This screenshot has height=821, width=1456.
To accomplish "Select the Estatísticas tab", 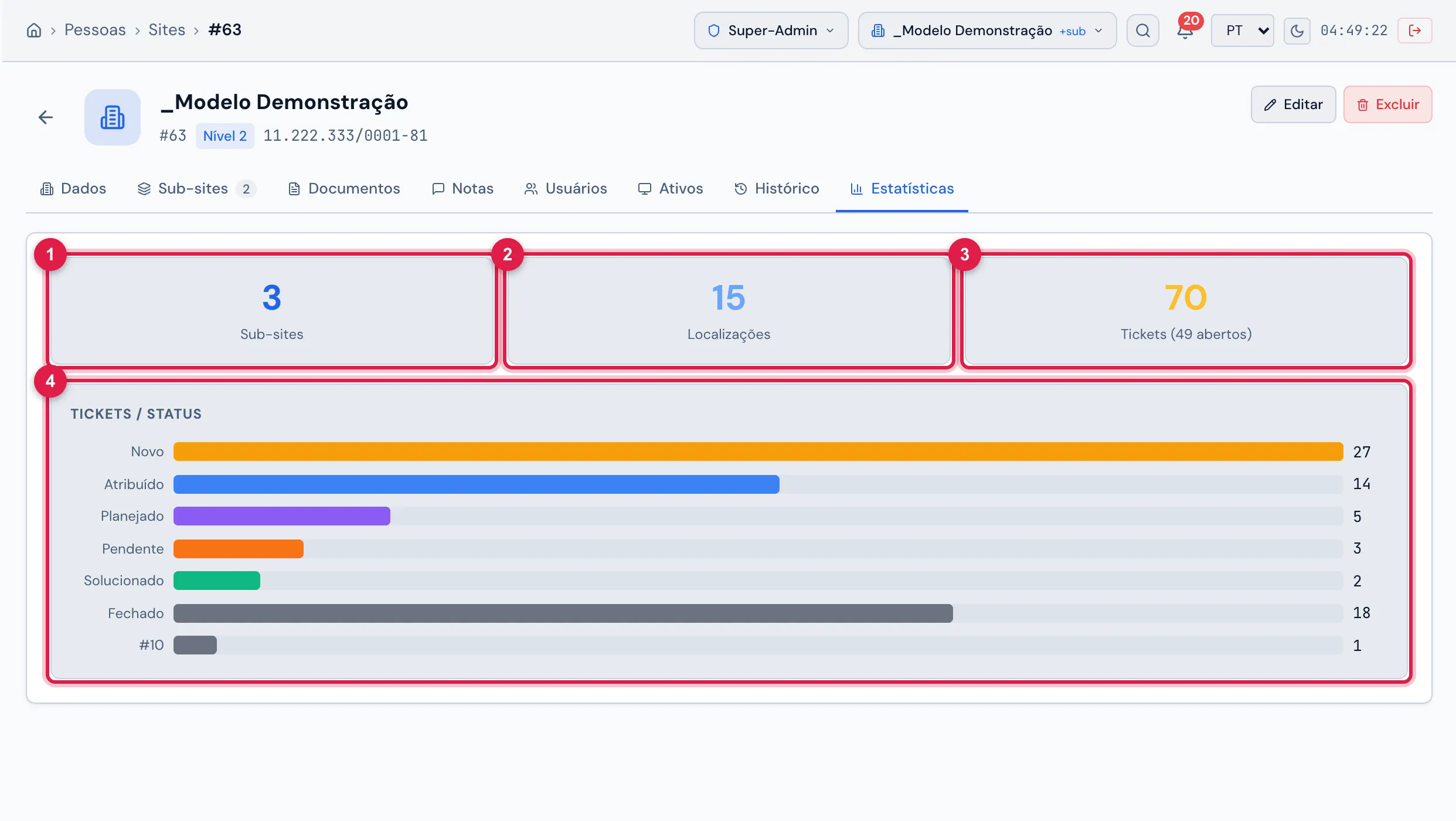I will [x=902, y=189].
